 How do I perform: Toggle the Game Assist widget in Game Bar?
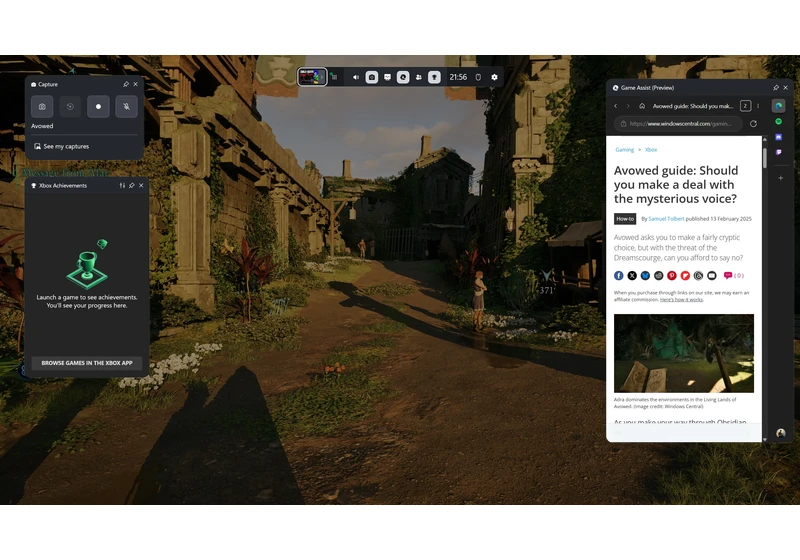coord(403,77)
